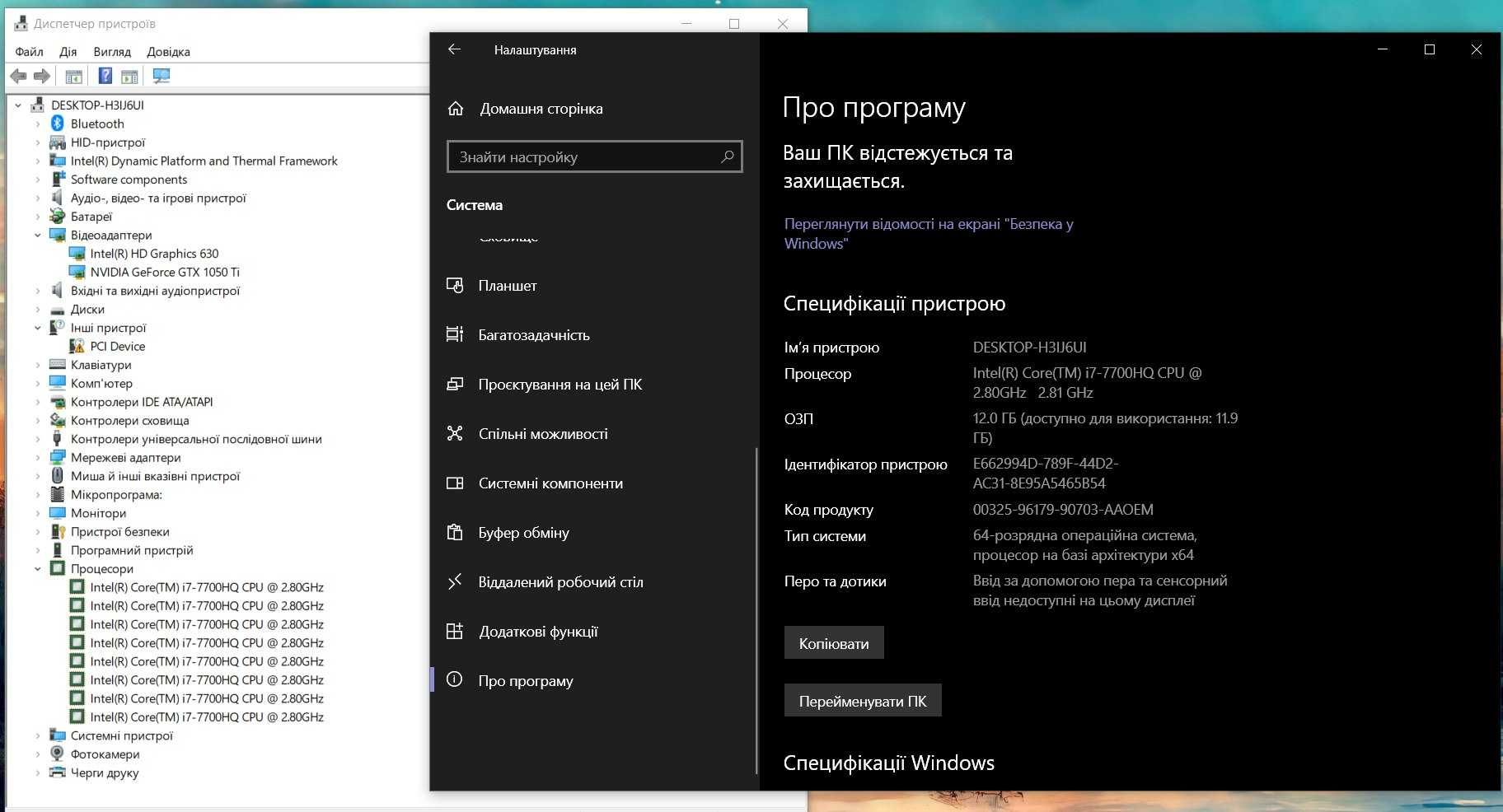Click the Bluetooth icon in the device tree
Screen dimensions: 1503x812
(57, 124)
